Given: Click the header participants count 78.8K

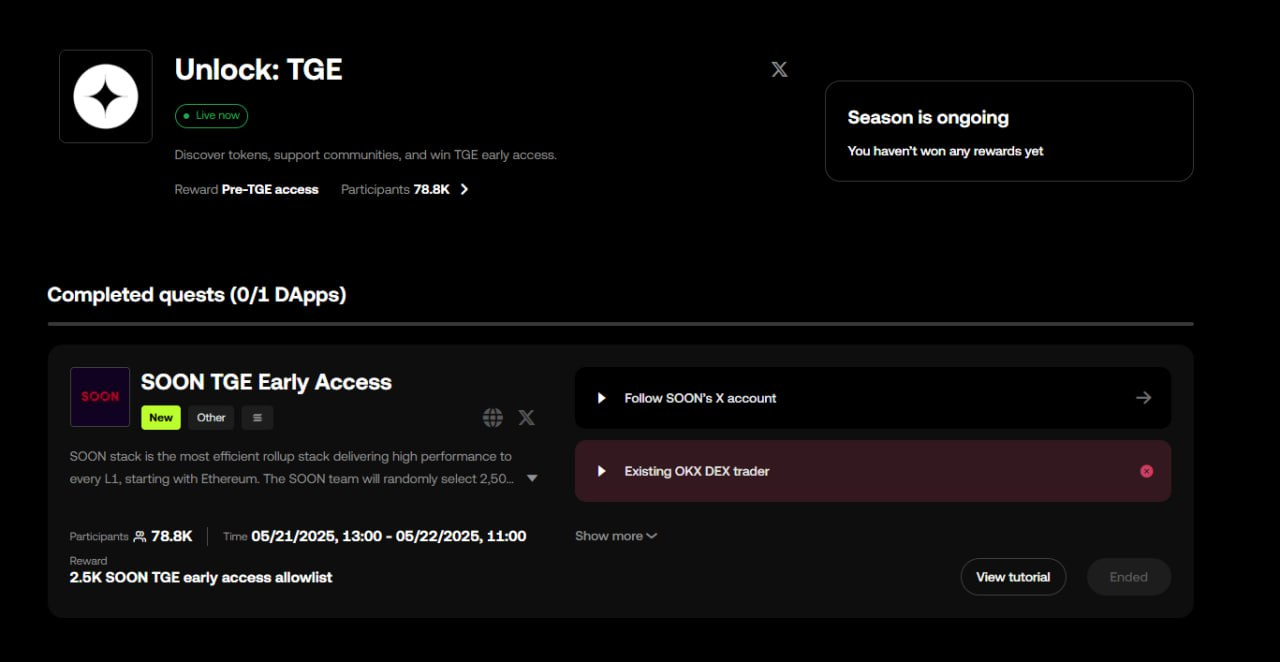Looking at the screenshot, I should 432,189.
